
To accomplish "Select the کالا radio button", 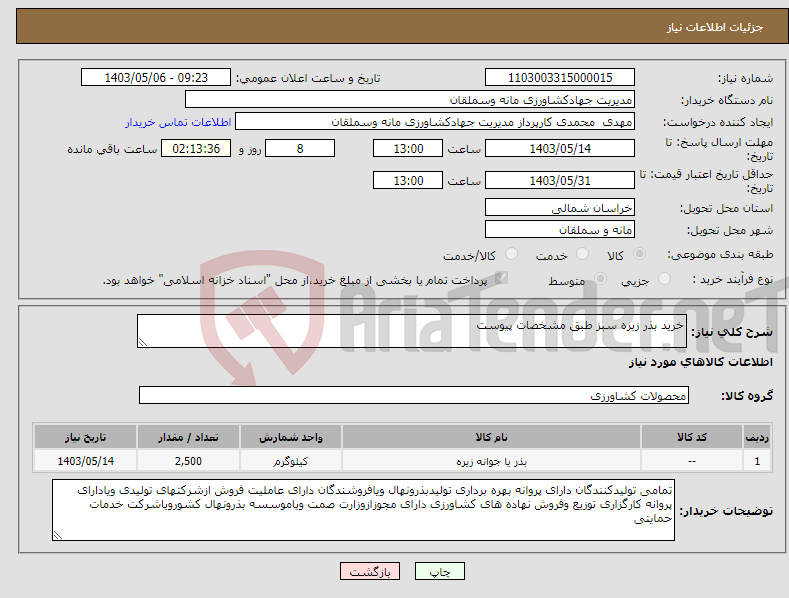I will 639,254.
